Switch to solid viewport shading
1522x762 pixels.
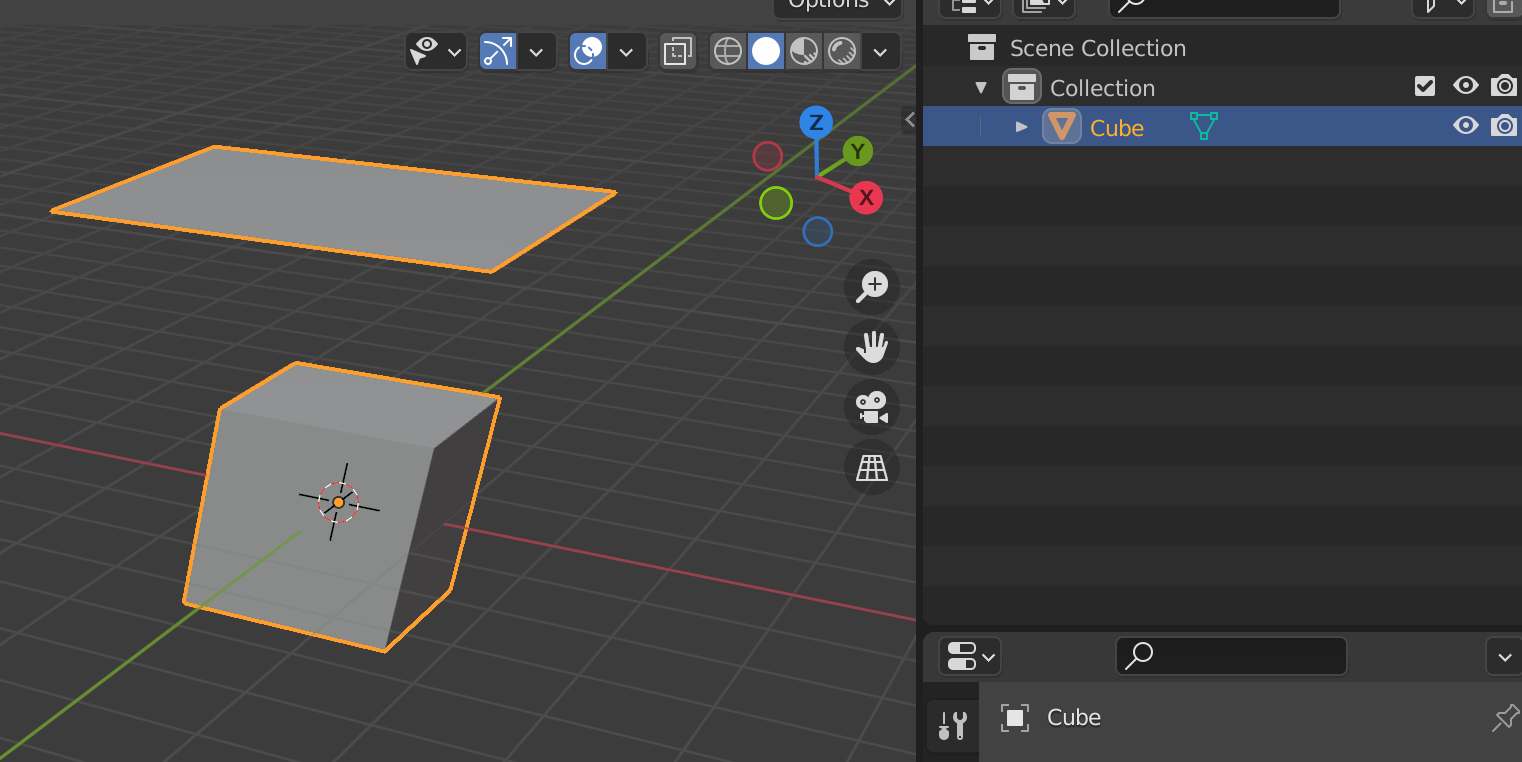766,51
